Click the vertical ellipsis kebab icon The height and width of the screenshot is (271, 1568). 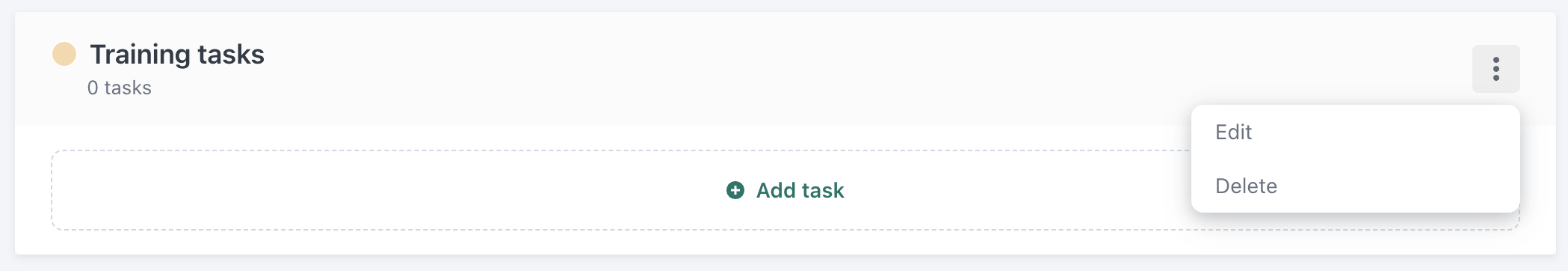(x=1496, y=69)
